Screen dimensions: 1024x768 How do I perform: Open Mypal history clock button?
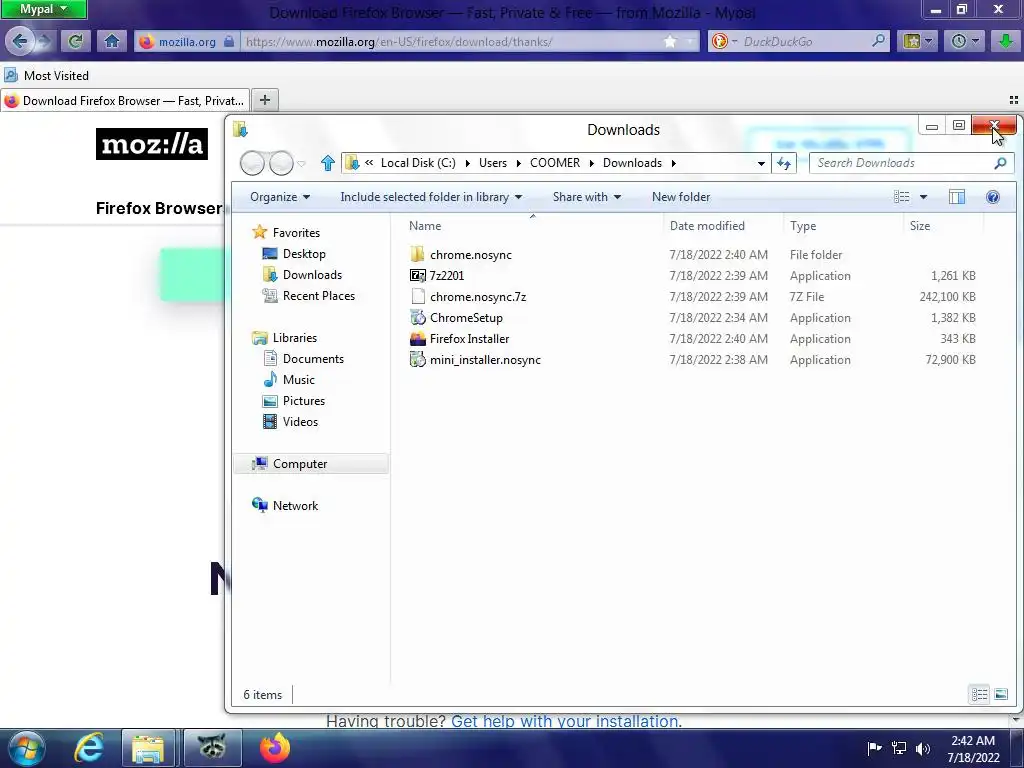click(x=965, y=41)
